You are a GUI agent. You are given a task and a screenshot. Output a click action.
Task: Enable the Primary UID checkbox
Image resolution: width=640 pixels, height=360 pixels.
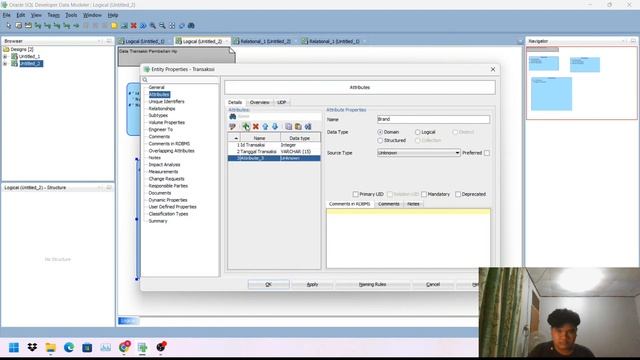[356, 194]
